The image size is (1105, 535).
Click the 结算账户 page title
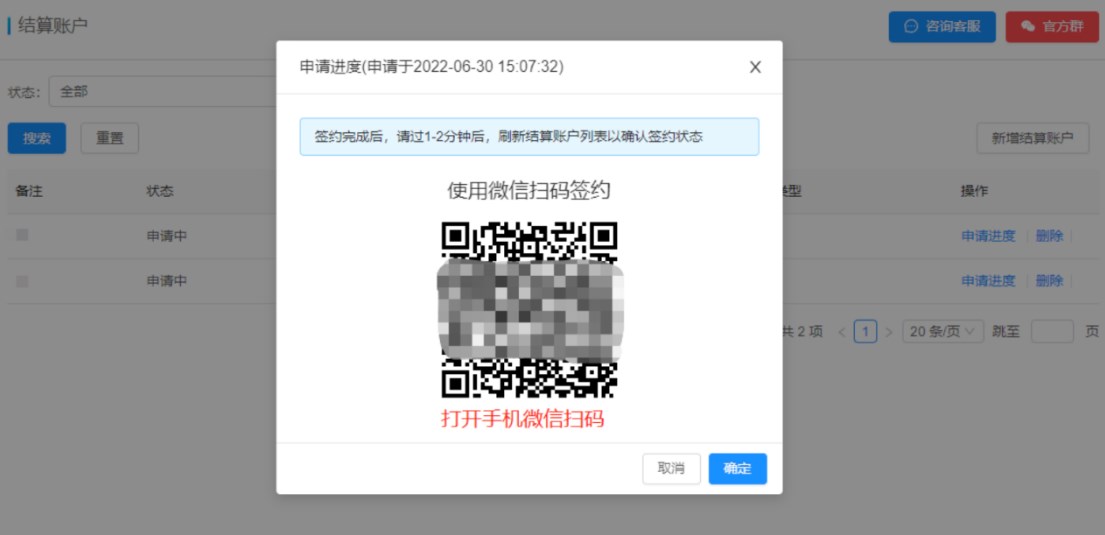point(53,26)
